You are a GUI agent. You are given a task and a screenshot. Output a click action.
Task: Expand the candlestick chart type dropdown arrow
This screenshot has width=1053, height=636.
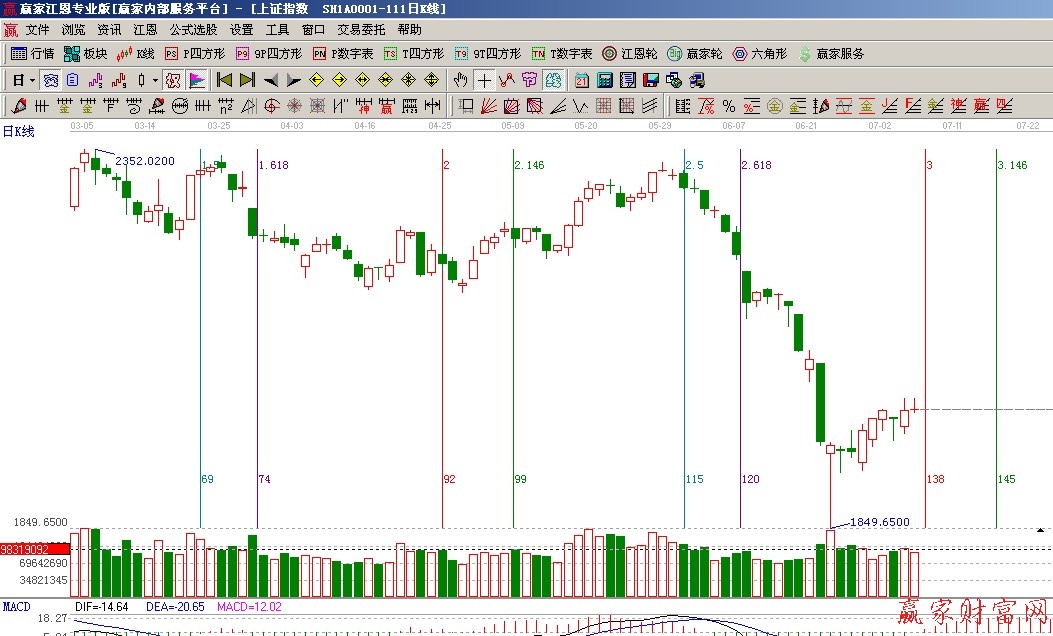[155, 80]
